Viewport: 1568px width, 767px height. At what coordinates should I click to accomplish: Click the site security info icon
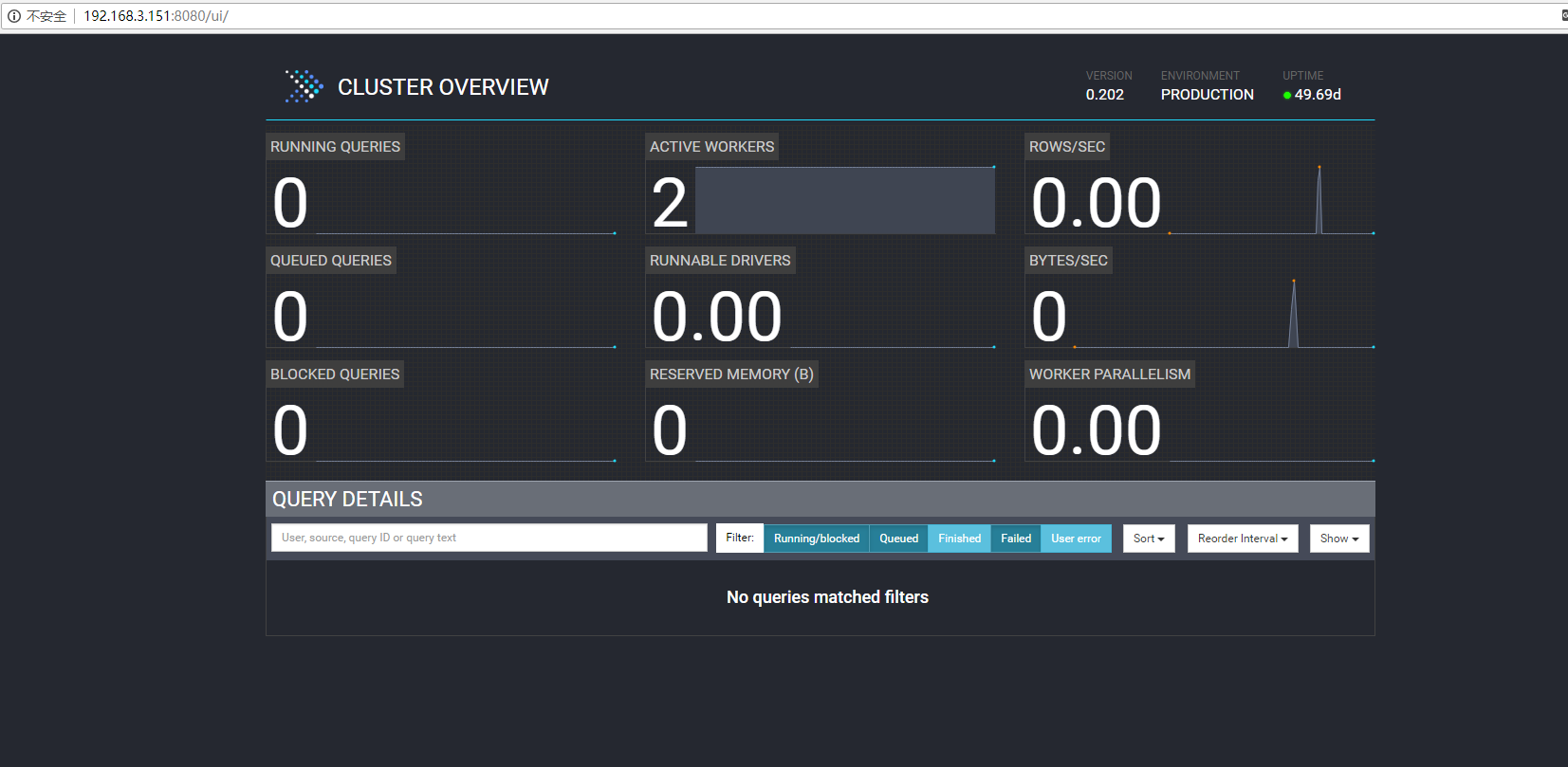pos(14,16)
